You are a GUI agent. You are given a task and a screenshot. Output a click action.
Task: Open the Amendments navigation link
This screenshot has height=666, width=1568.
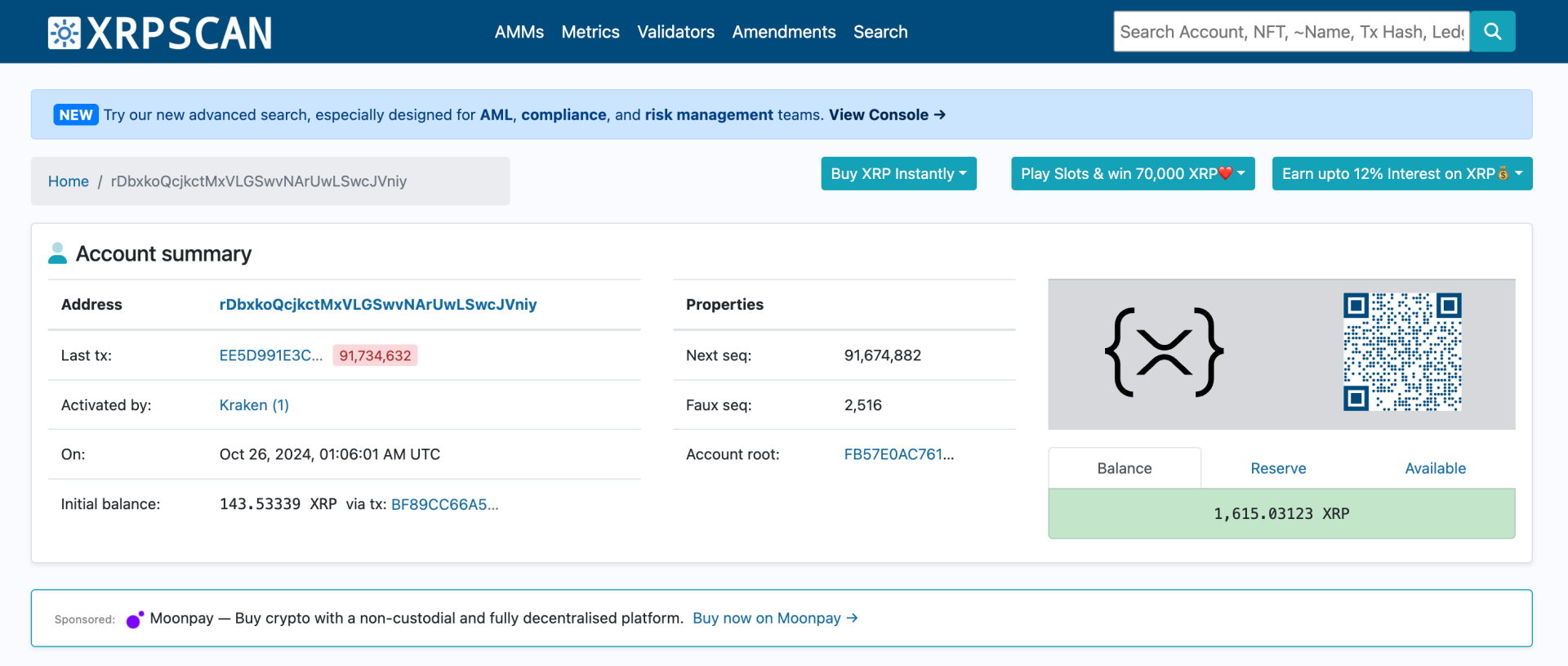783,32
